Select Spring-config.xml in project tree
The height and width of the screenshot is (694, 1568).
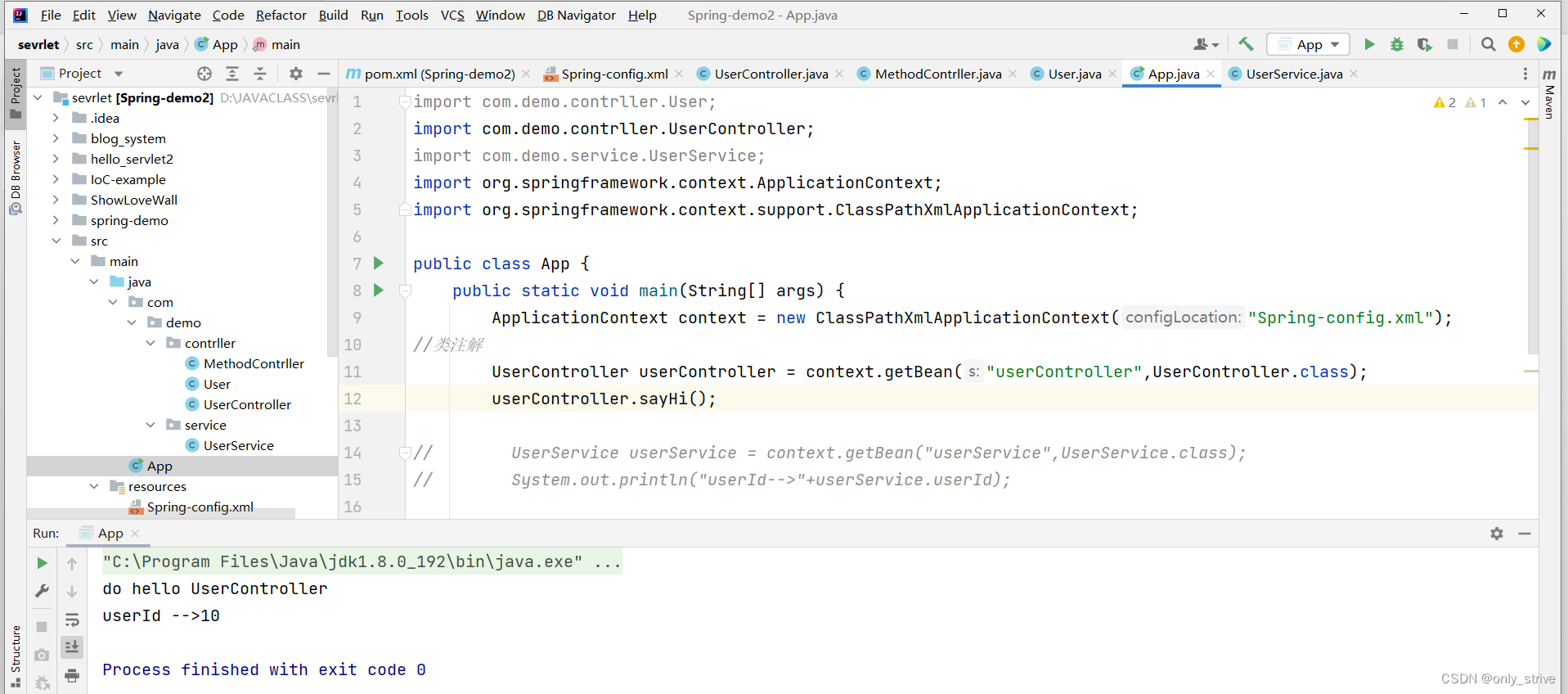tap(200, 507)
